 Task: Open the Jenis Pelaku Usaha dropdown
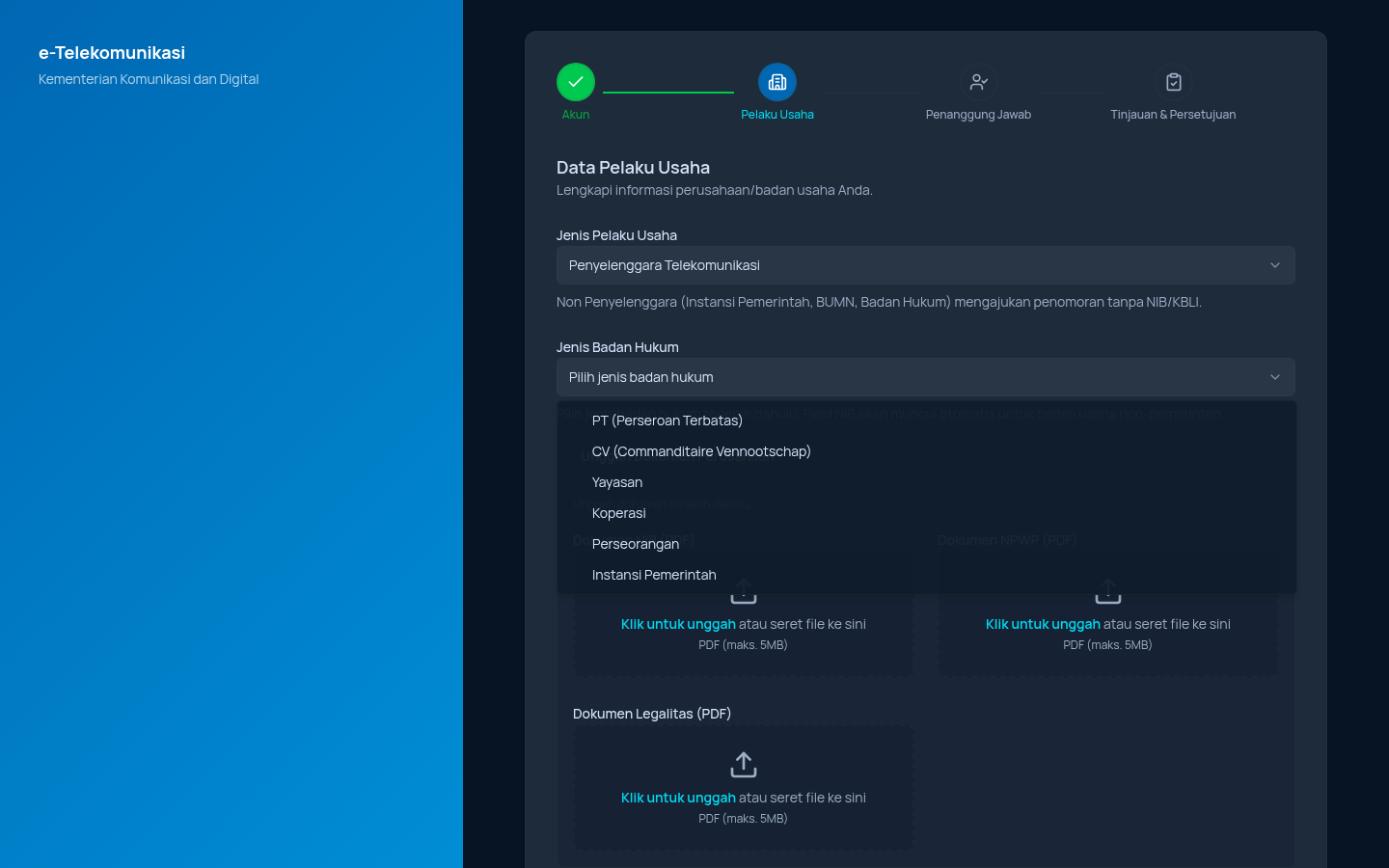926,265
